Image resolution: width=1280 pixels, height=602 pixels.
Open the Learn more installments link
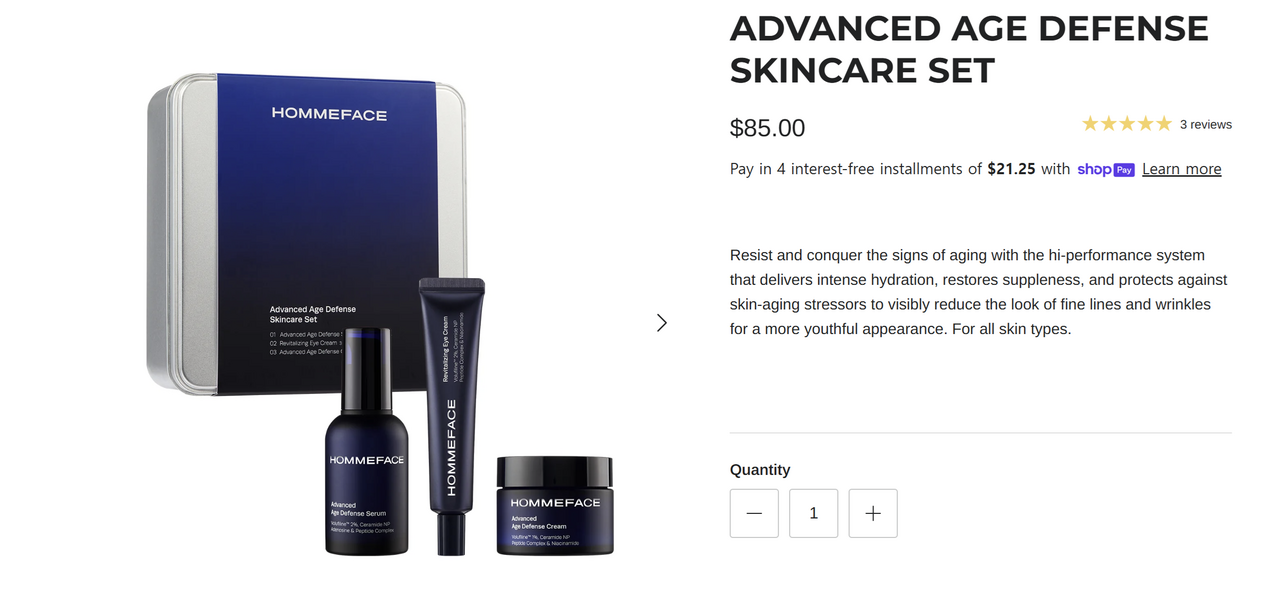(1182, 169)
